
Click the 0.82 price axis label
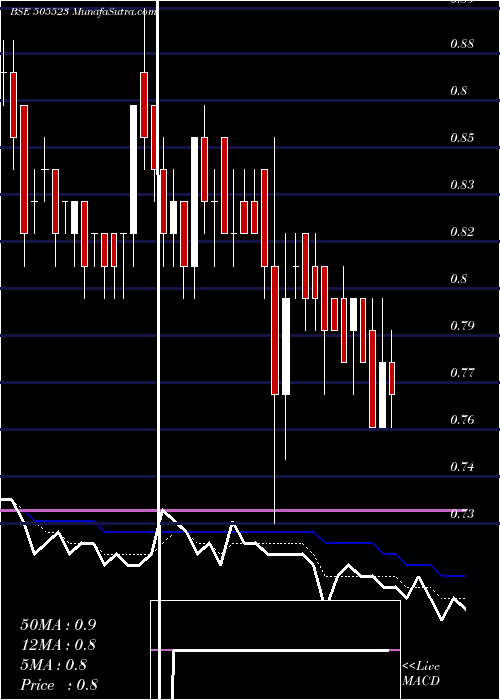click(x=462, y=232)
